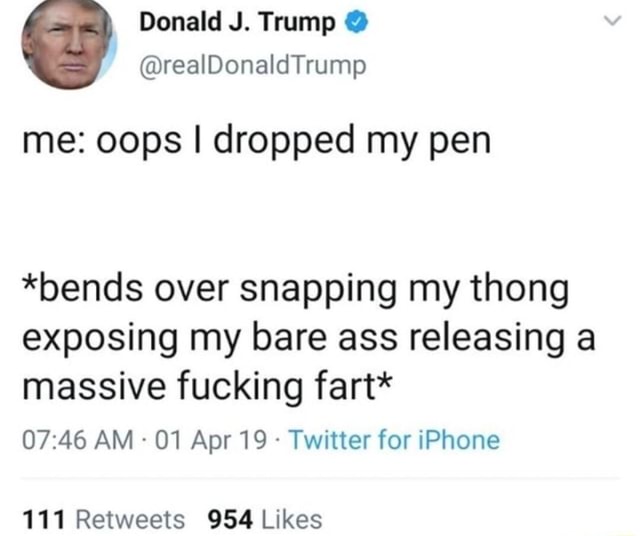This screenshot has height=536, width=640.
Task: Select the 'oops I dropped my pen' line
Action: click(x=256, y=141)
